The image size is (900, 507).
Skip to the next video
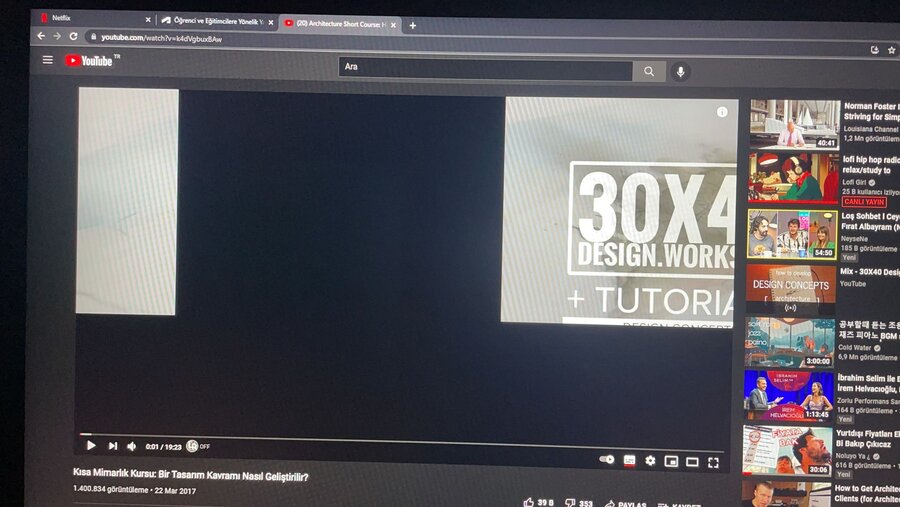pos(112,446)
